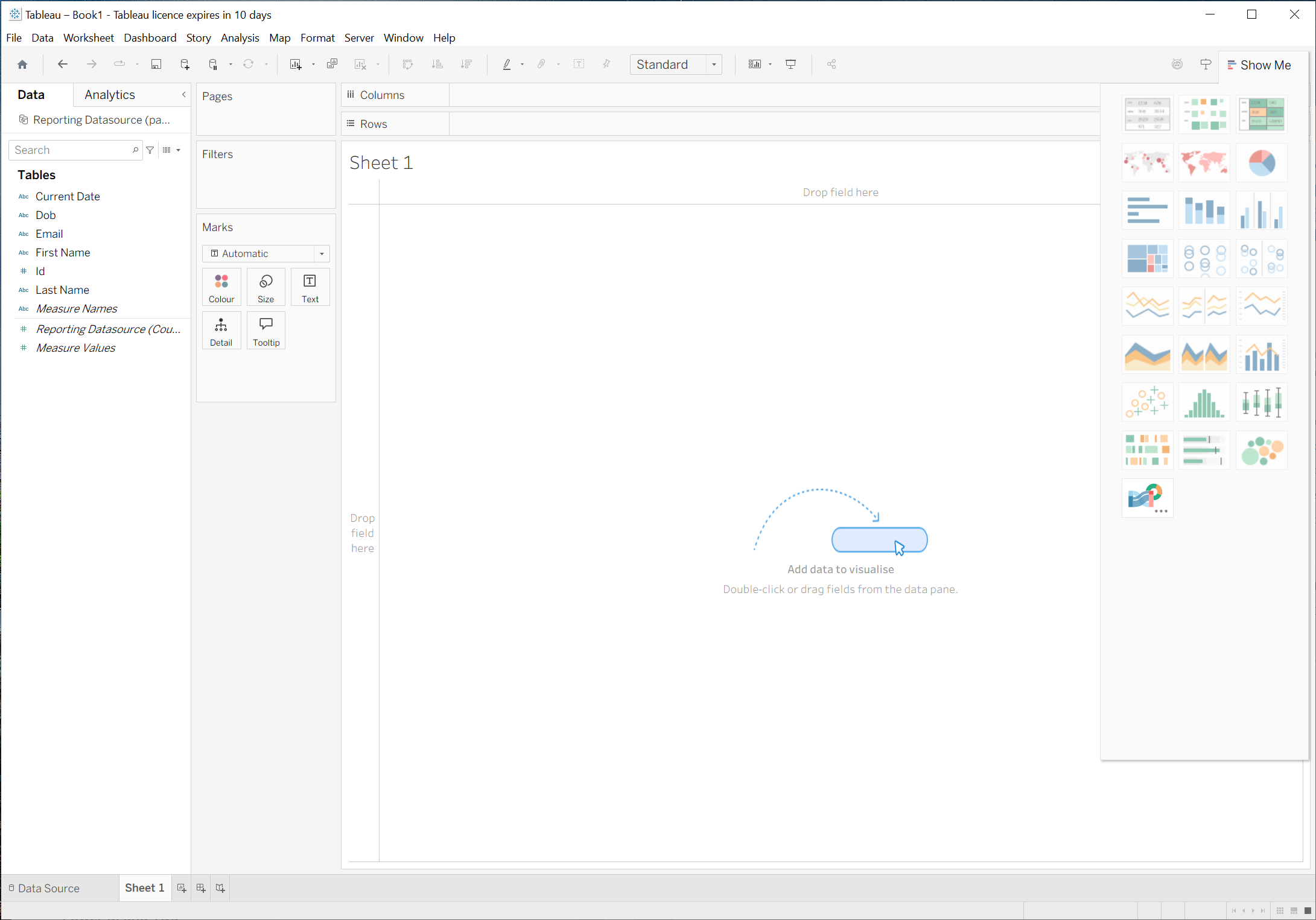This screenshot has height=920, width=1316.
Task: Toggle the data pane filter icon
Action: [150, 150]
